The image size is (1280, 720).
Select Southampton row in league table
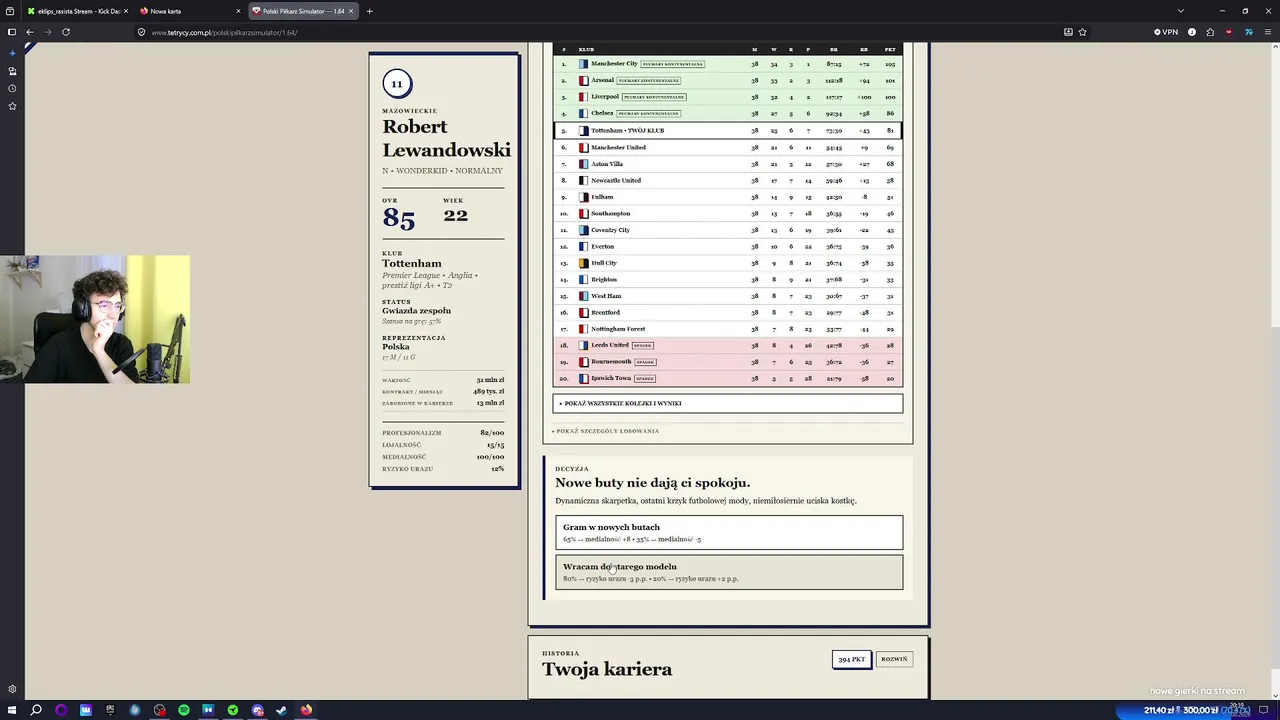[728, 213]
